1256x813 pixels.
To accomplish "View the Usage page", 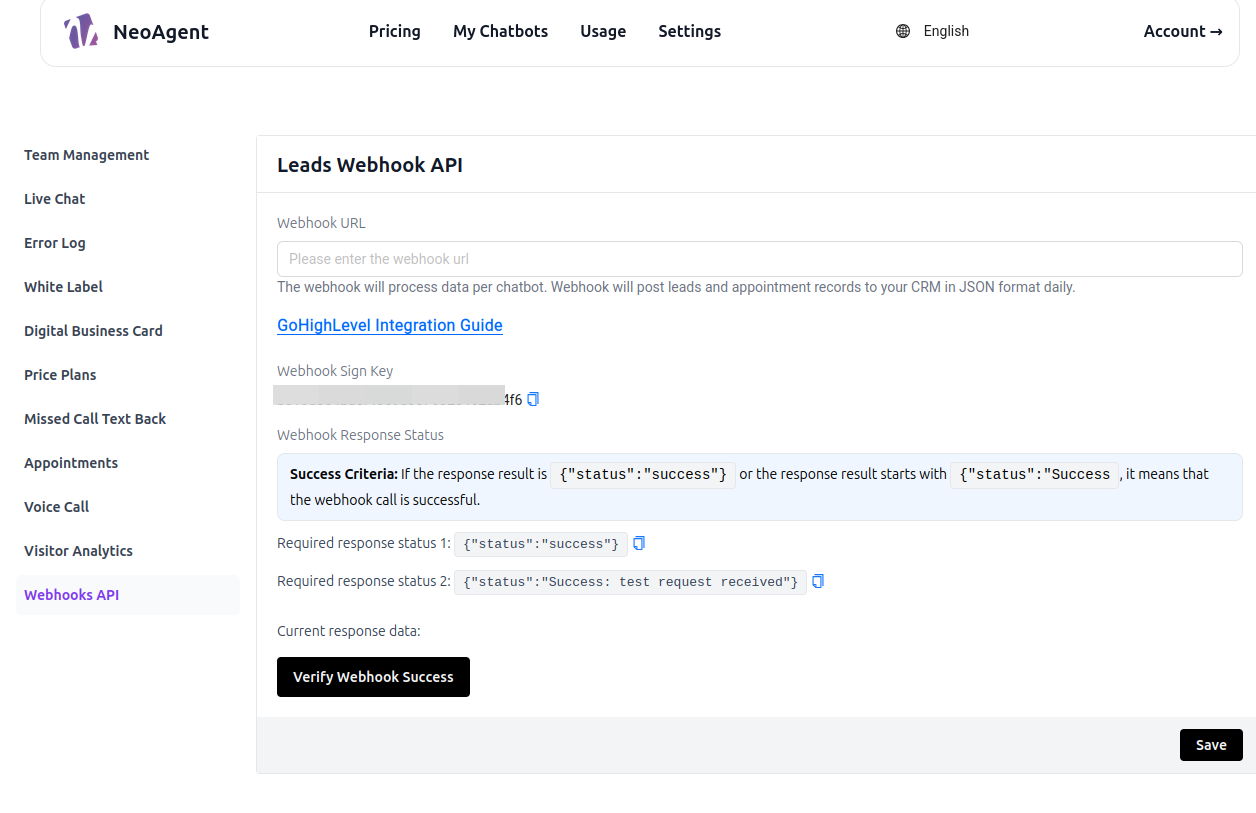I will 603,31.
